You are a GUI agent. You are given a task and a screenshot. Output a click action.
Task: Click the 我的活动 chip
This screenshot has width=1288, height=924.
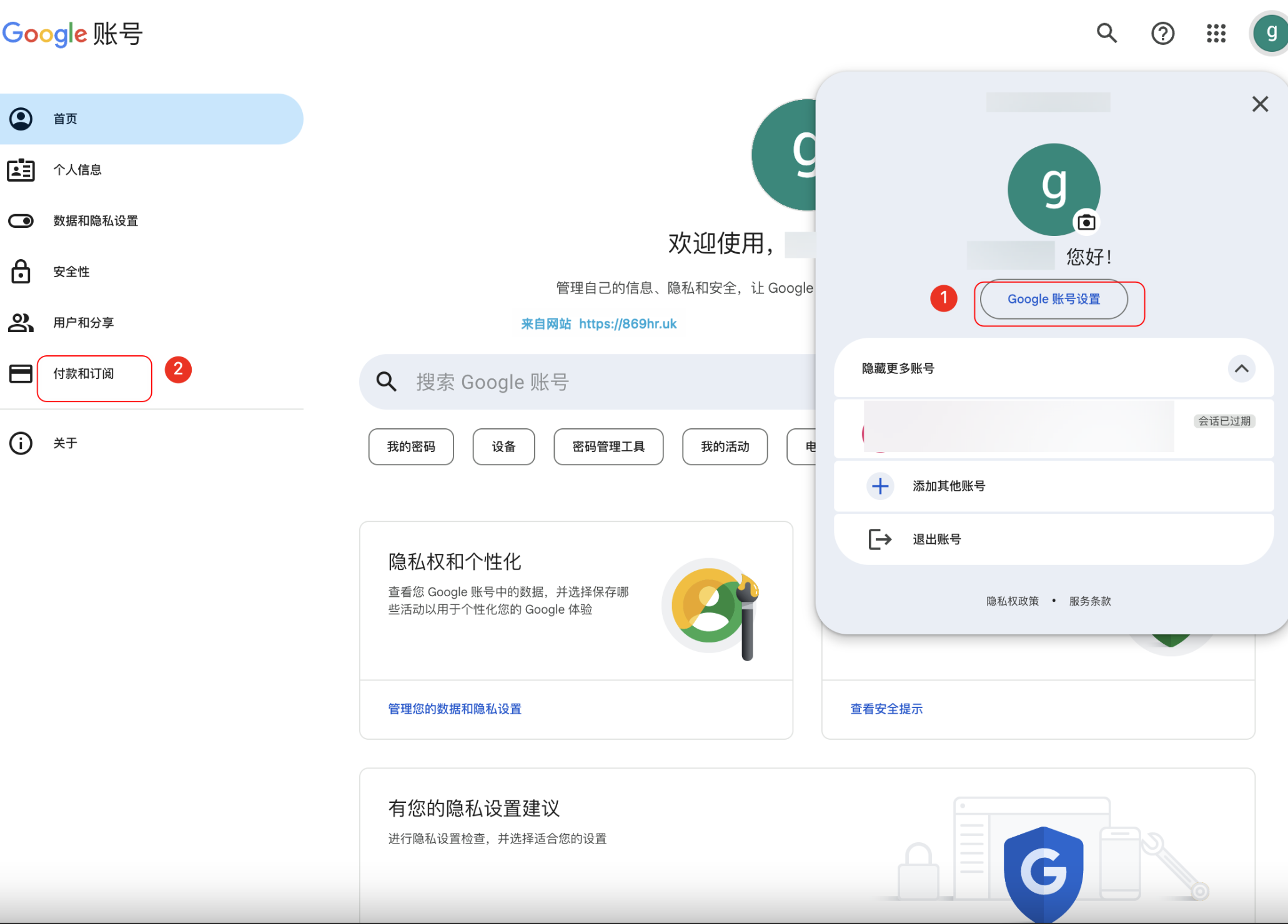725,446
